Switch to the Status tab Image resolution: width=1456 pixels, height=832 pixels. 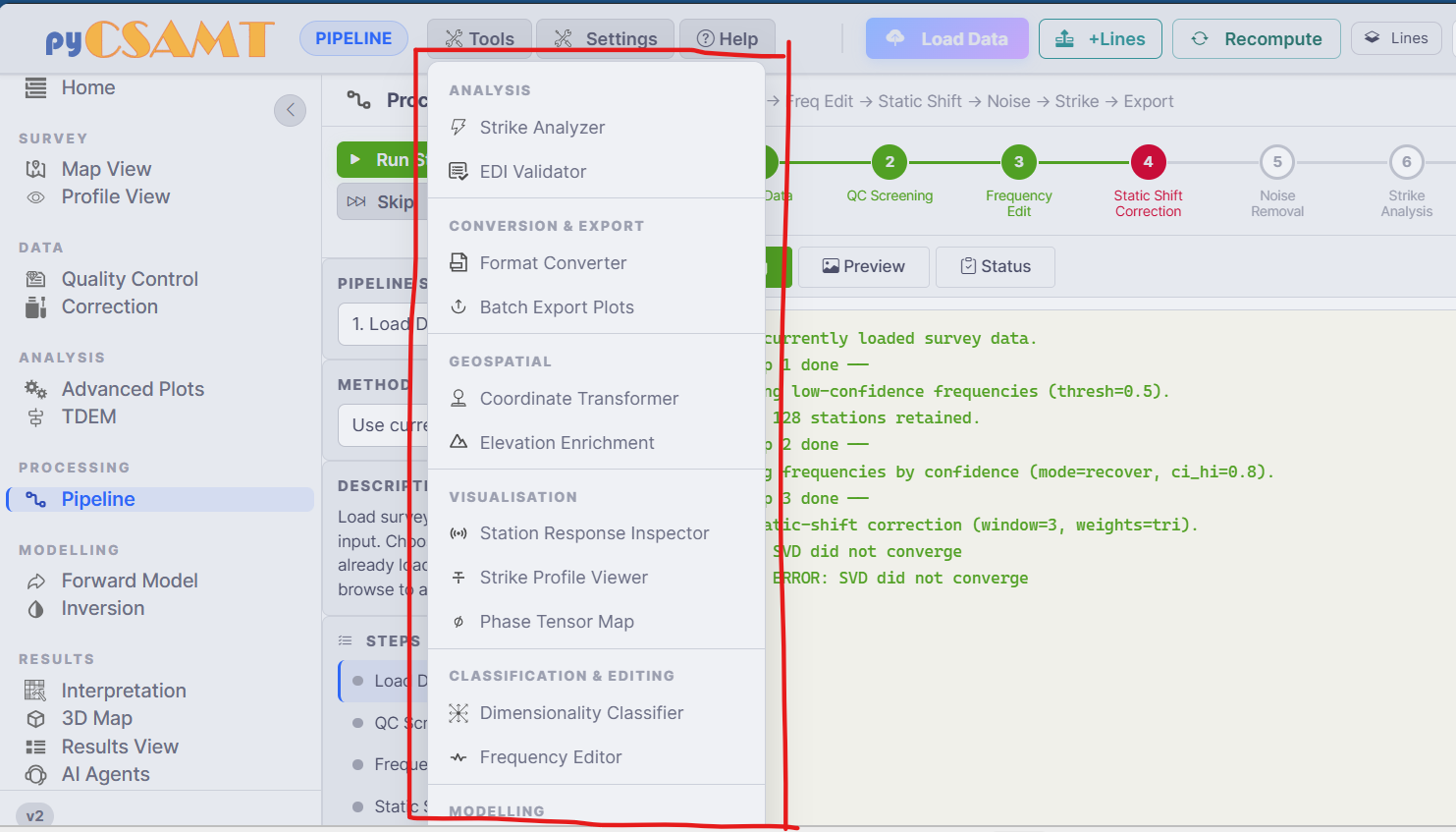click(996, 266)
